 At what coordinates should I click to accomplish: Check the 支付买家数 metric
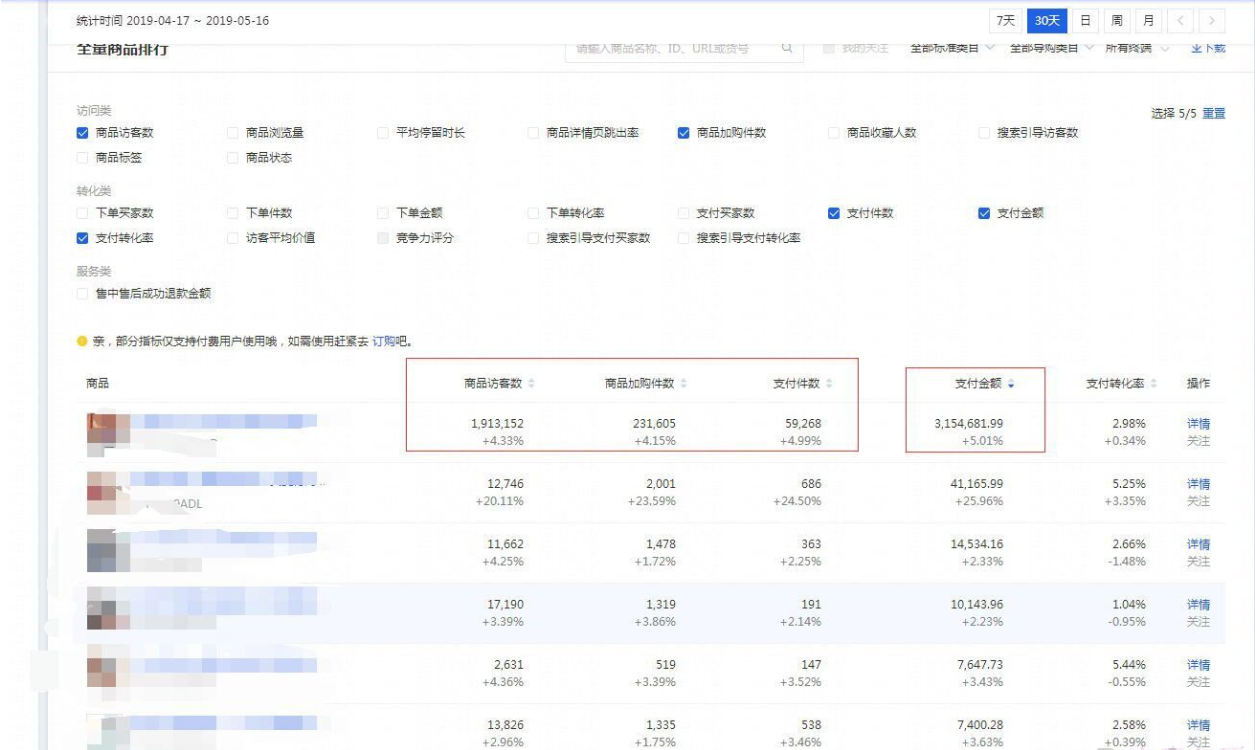[x=684, y=213]
